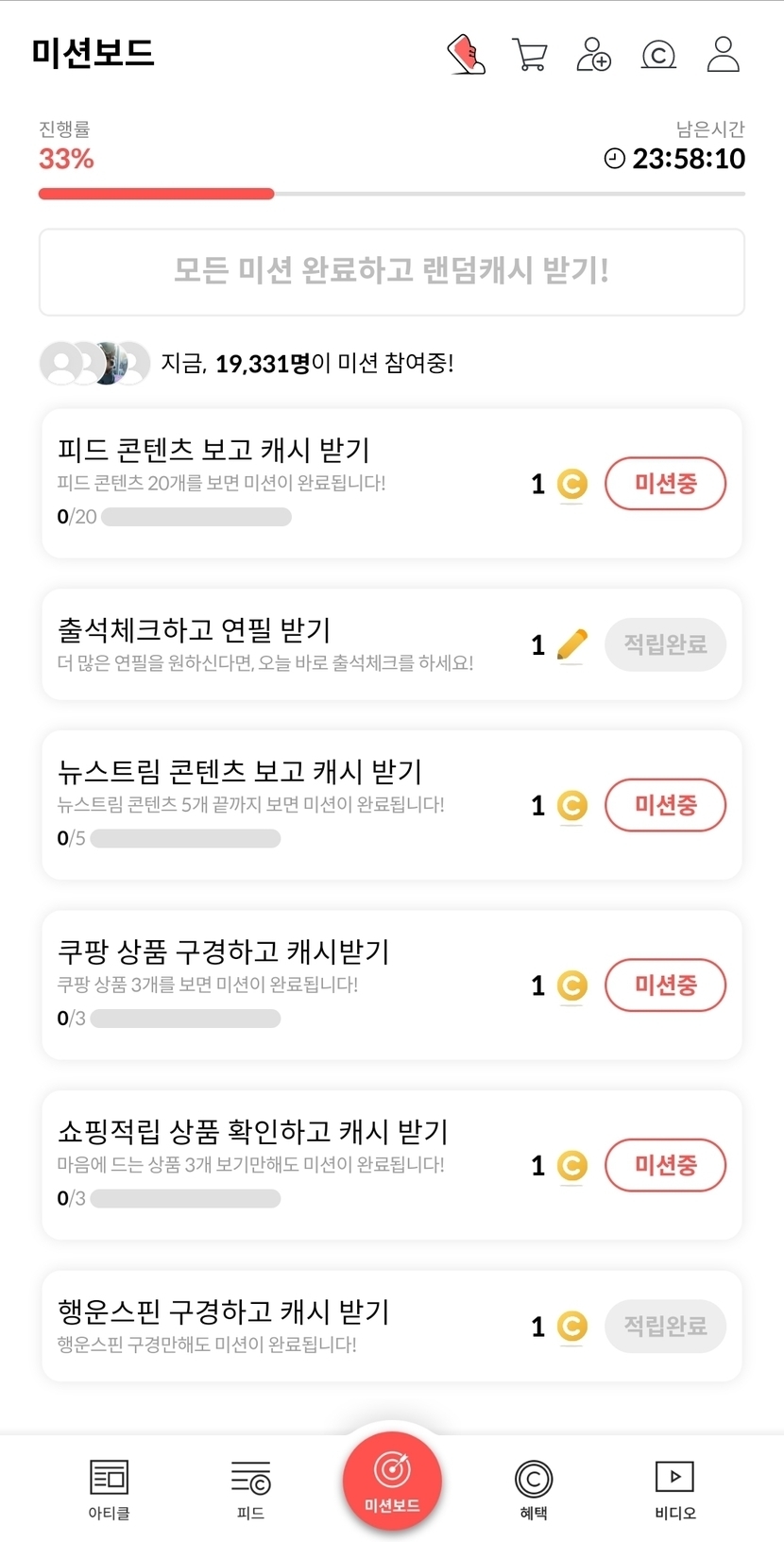Open the shopping cart
This screenshot has height=1542, width=784.
[529, 54]
